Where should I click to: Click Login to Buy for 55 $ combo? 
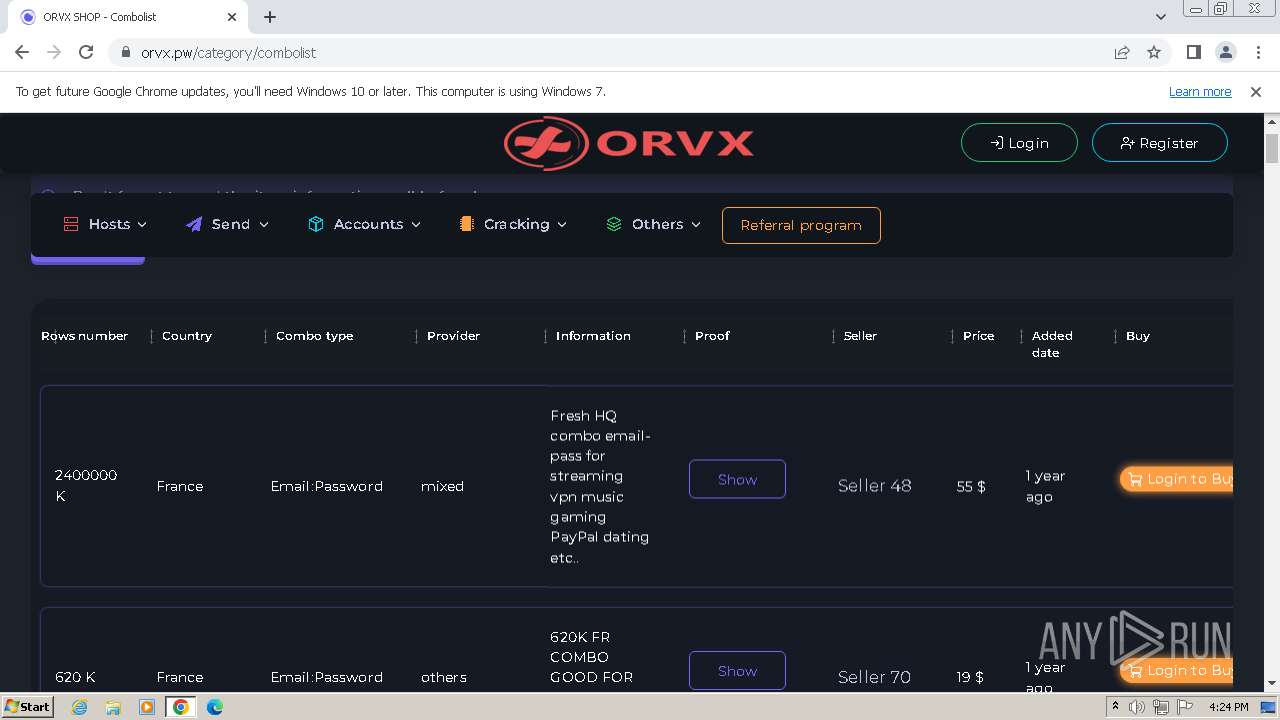pos(1176,479)
